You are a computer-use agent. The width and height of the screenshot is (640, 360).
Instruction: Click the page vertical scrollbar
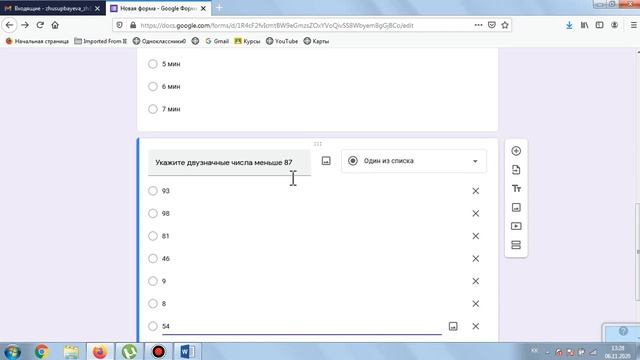click(x=638, y=251)
